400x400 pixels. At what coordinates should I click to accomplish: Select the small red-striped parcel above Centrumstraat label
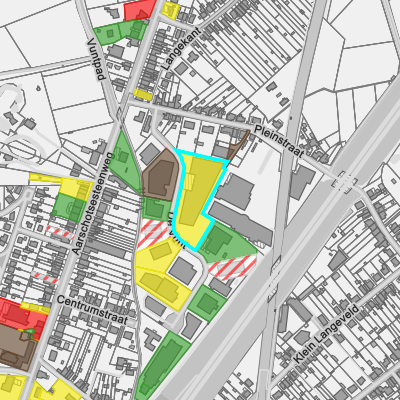[x=46, y=277]
